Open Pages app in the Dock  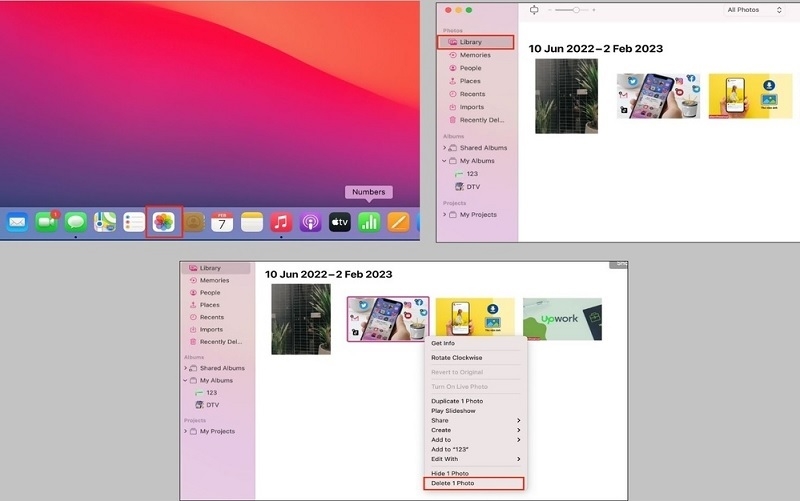point(398,222)
